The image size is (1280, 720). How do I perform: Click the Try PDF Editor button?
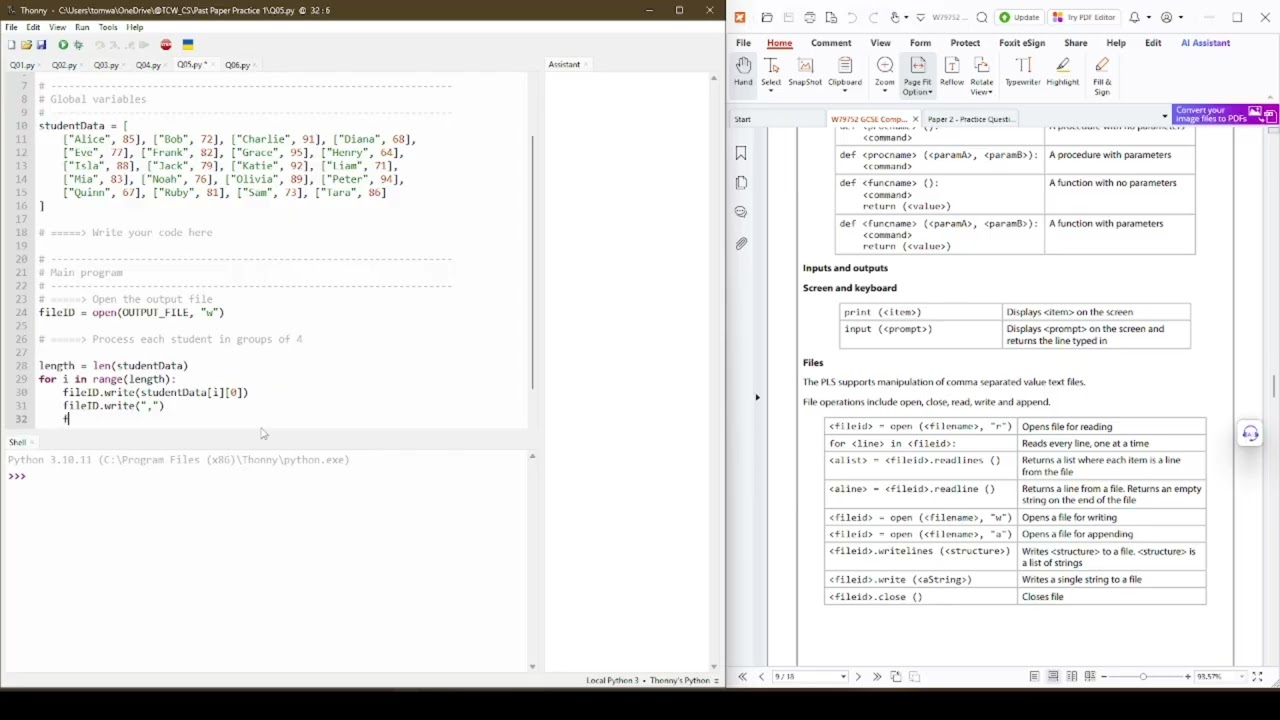coord(1084,17)
